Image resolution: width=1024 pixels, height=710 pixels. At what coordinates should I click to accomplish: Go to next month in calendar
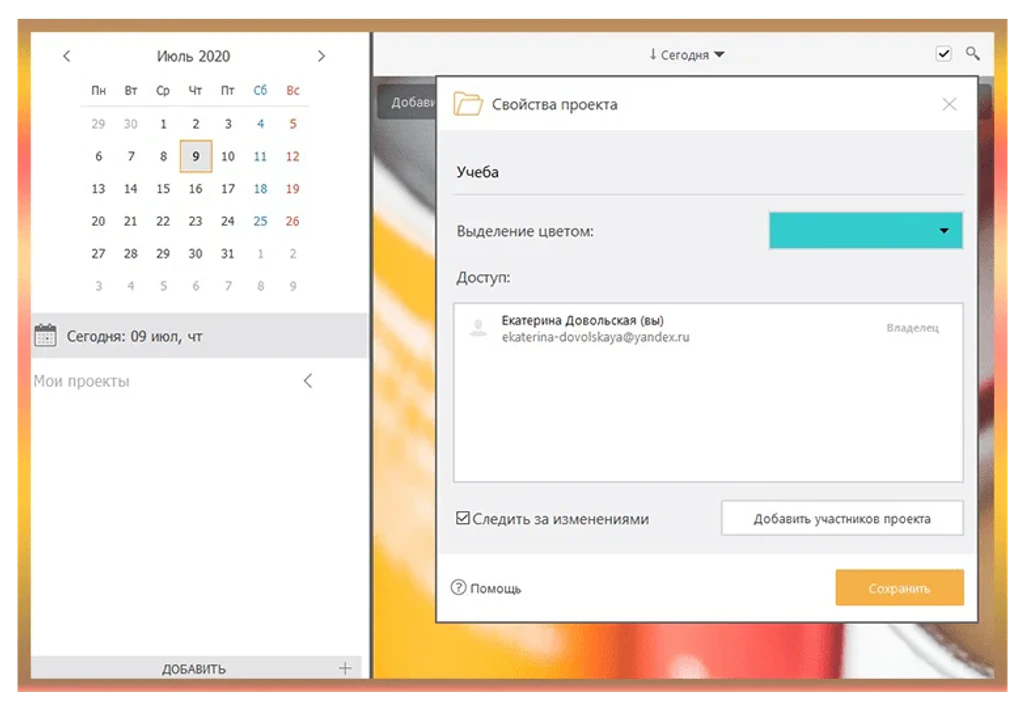point(321,56)
